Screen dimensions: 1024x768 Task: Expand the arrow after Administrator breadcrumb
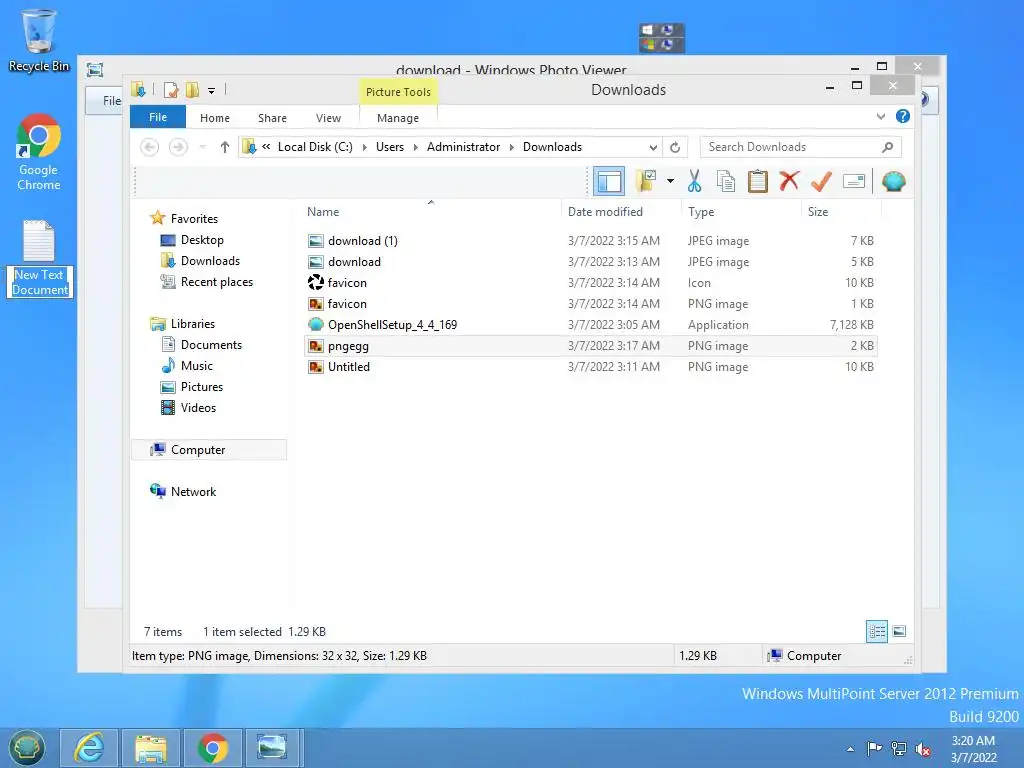point(511,148)
